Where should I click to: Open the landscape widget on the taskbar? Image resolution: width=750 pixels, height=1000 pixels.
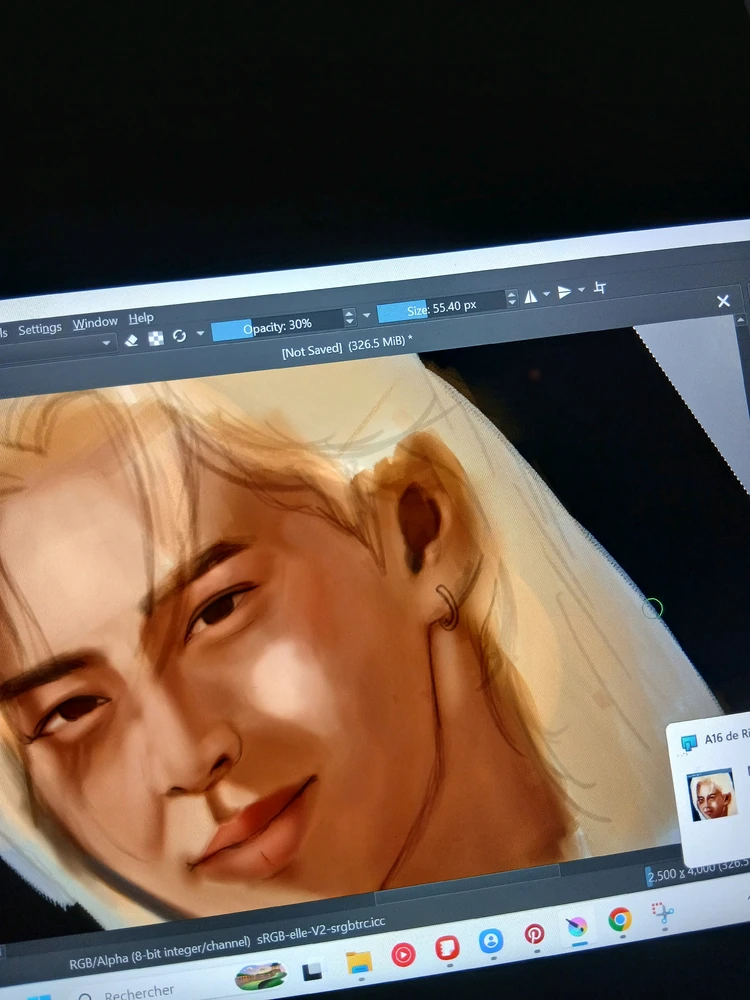coord(260,976)
